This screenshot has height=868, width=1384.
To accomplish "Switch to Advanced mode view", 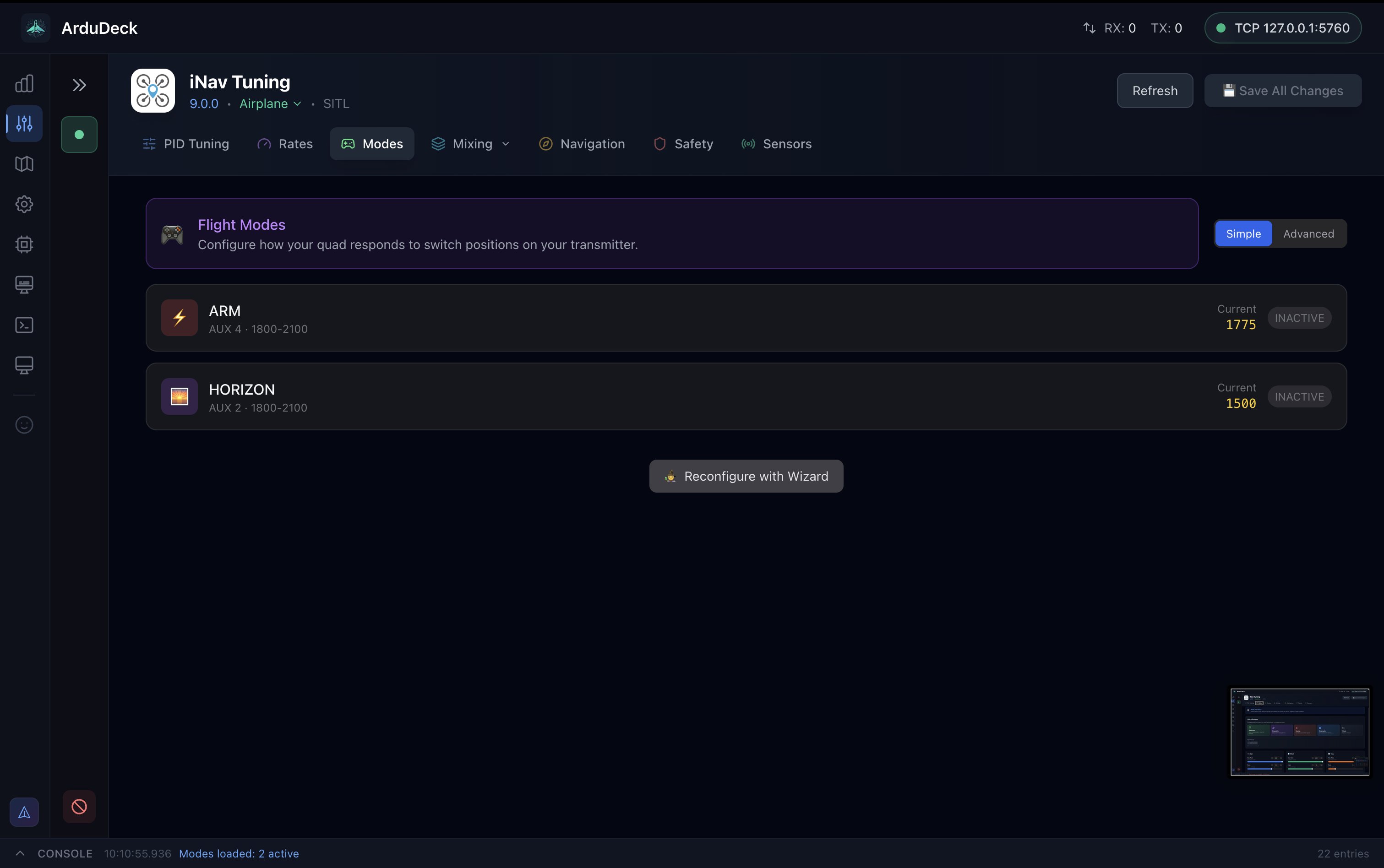I will click(1309, 233).
